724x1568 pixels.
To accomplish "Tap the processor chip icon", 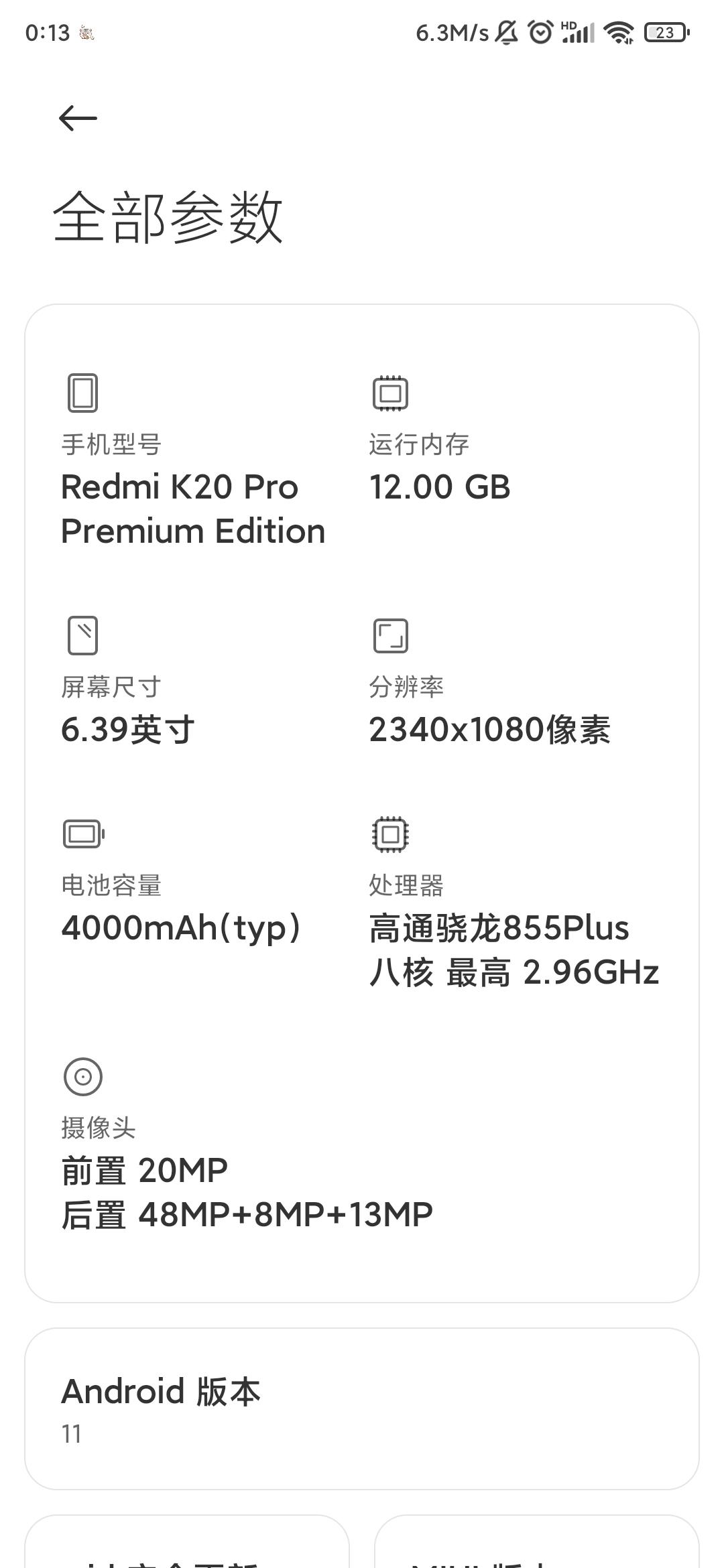I will pos(390,834).
